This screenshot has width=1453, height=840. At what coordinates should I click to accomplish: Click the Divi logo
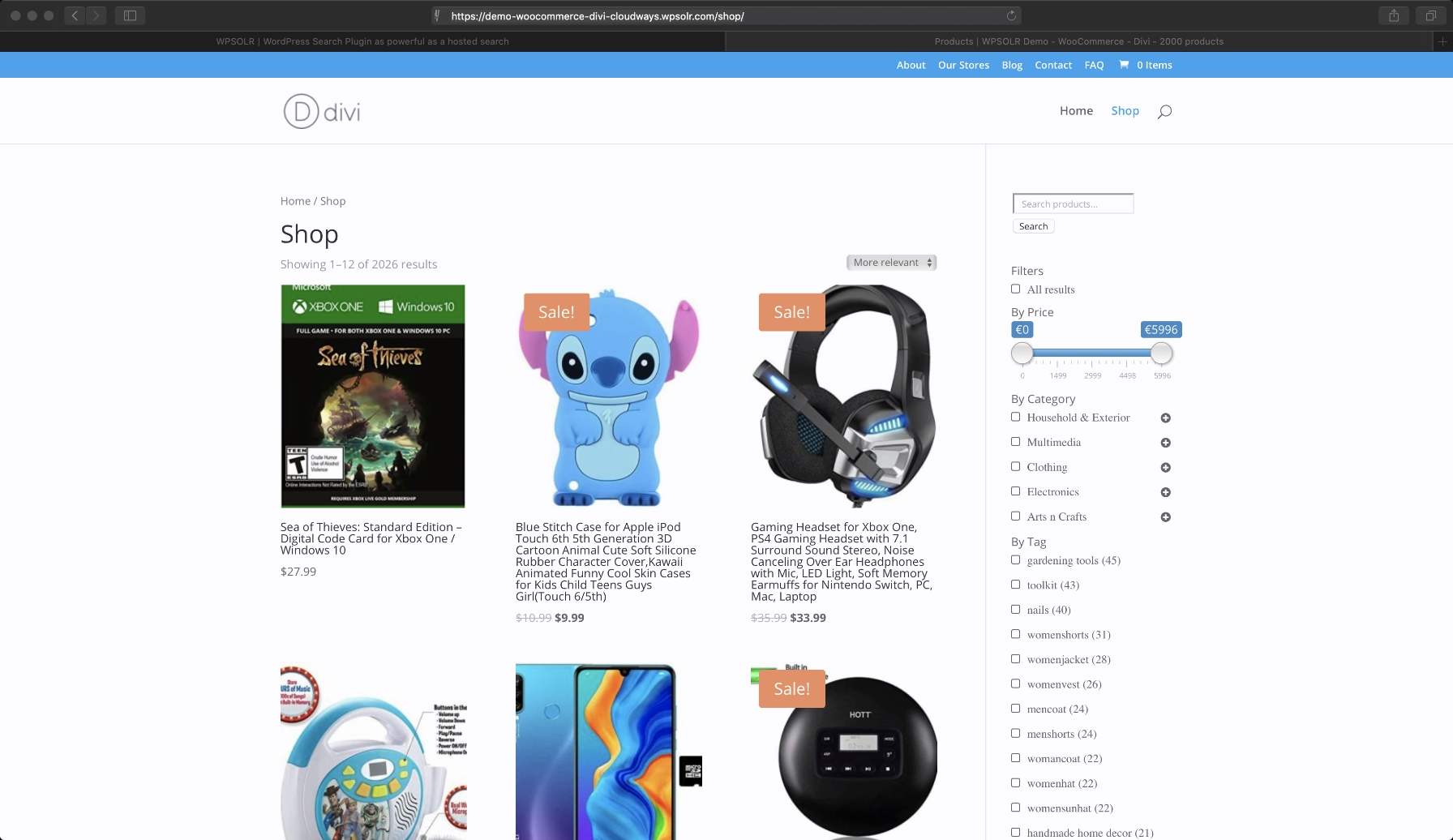(322, 112)
